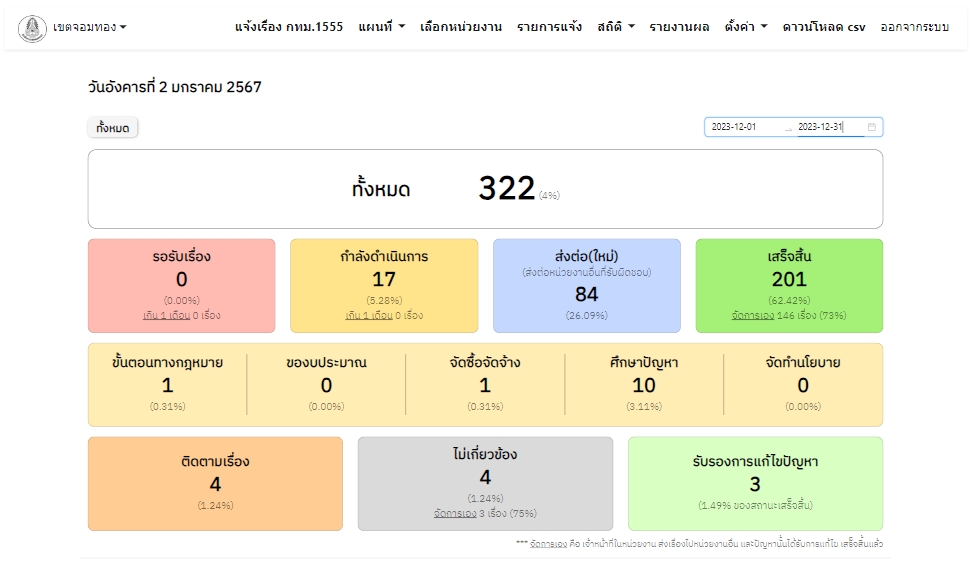Click the calendar icon in date range
The width and height of the screenshot is (971, 561).
point(871,127)
